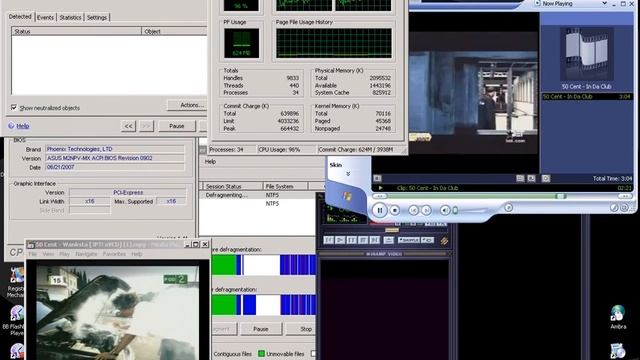640x360 pixels.
Task: Select '50 Cent - In Da Club' playlist entry
Action: pyautogui.click(x=587, y=97)
